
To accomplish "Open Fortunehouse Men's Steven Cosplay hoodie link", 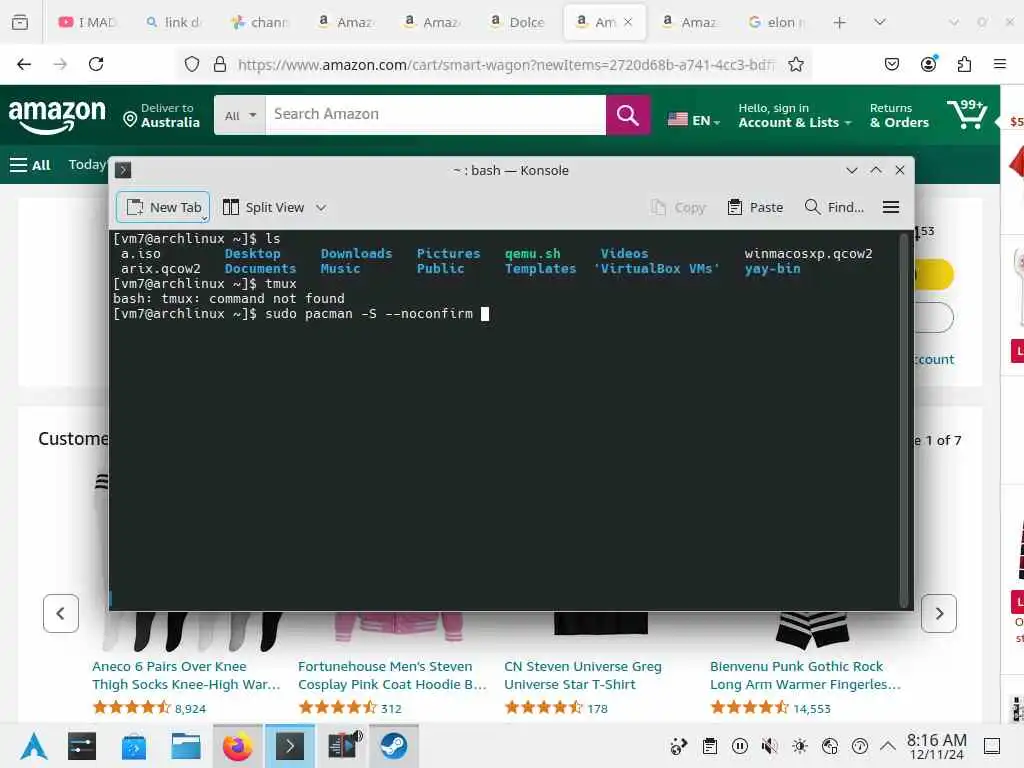I will tap(392, 675).
